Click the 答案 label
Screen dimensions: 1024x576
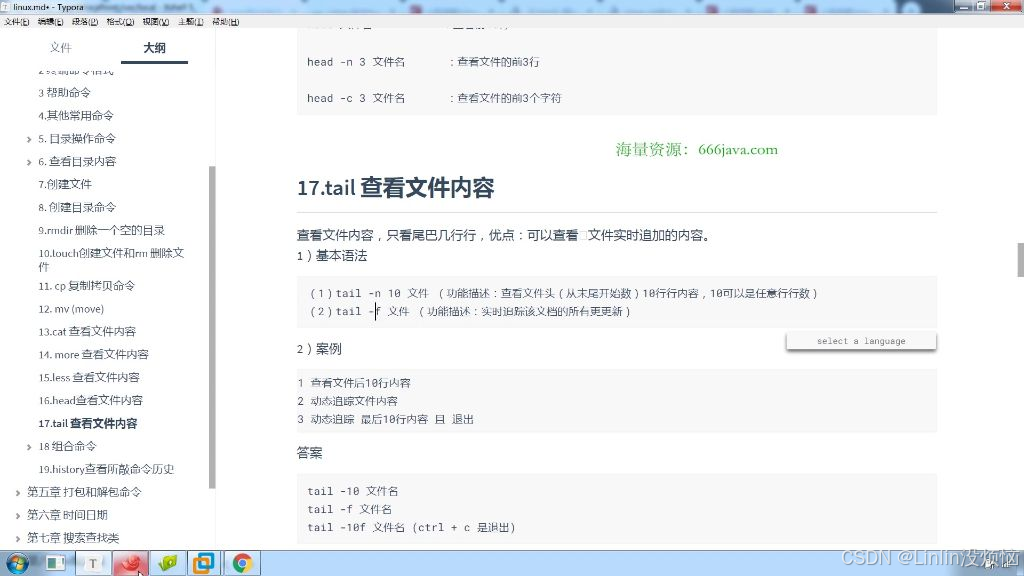[x=310, y=453]
